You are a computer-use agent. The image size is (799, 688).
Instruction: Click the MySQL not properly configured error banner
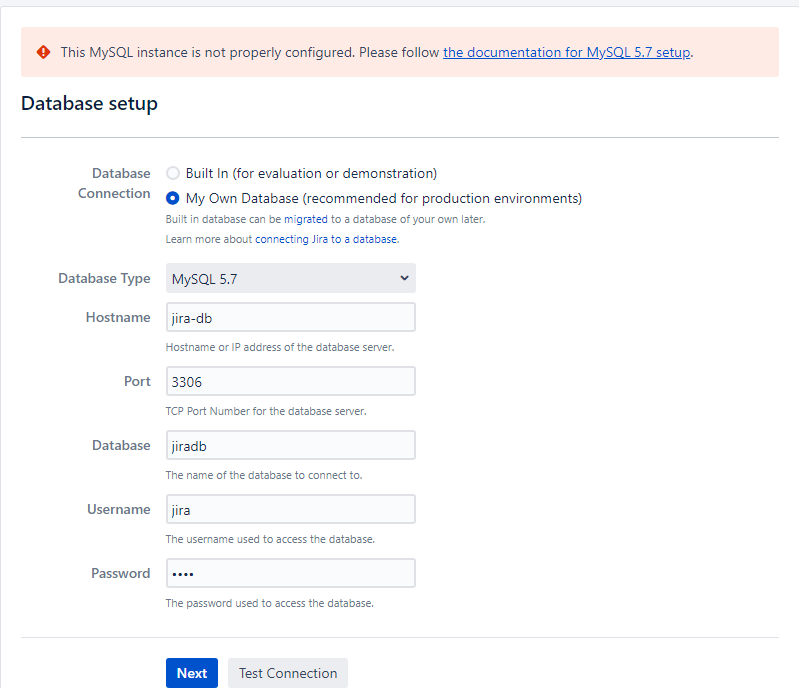400,52
